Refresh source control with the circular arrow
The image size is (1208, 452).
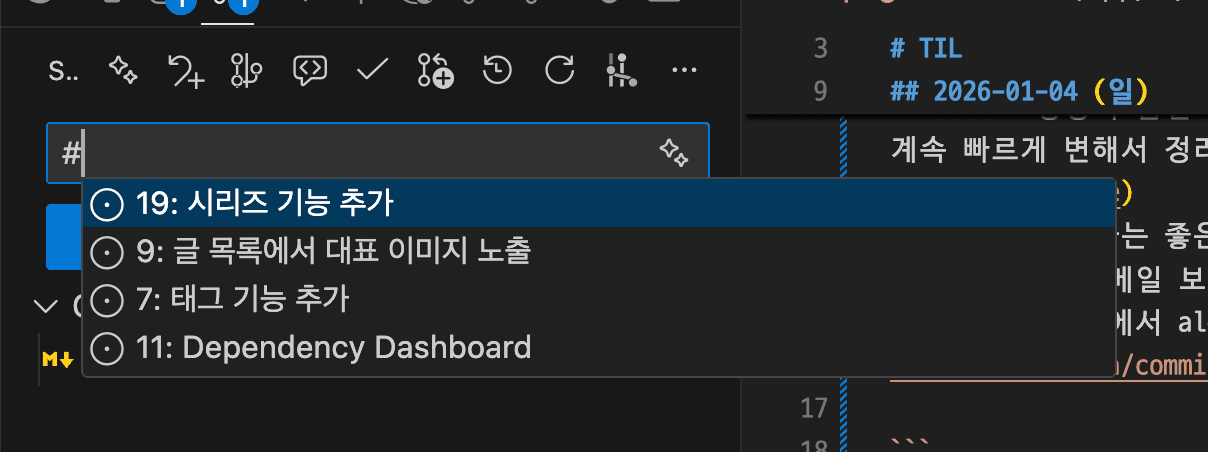560,70
